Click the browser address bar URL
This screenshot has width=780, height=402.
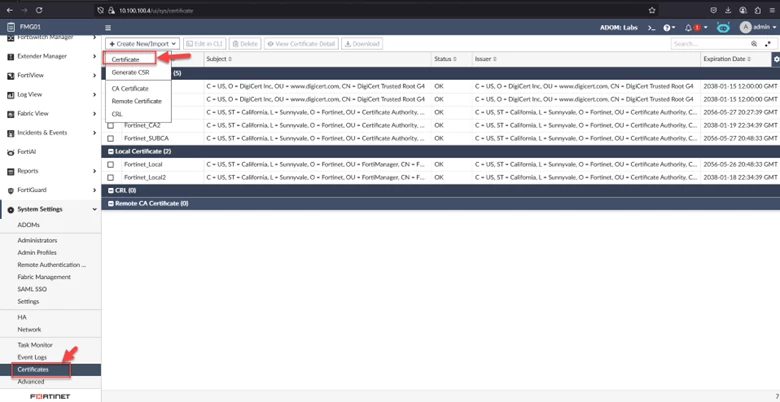pyautogui.click(x=156, y=10)
